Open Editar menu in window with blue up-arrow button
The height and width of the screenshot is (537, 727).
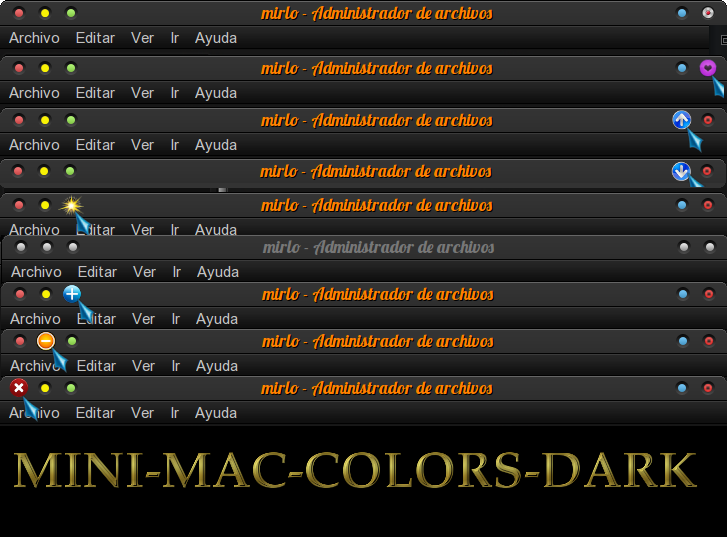pos(95,145)
